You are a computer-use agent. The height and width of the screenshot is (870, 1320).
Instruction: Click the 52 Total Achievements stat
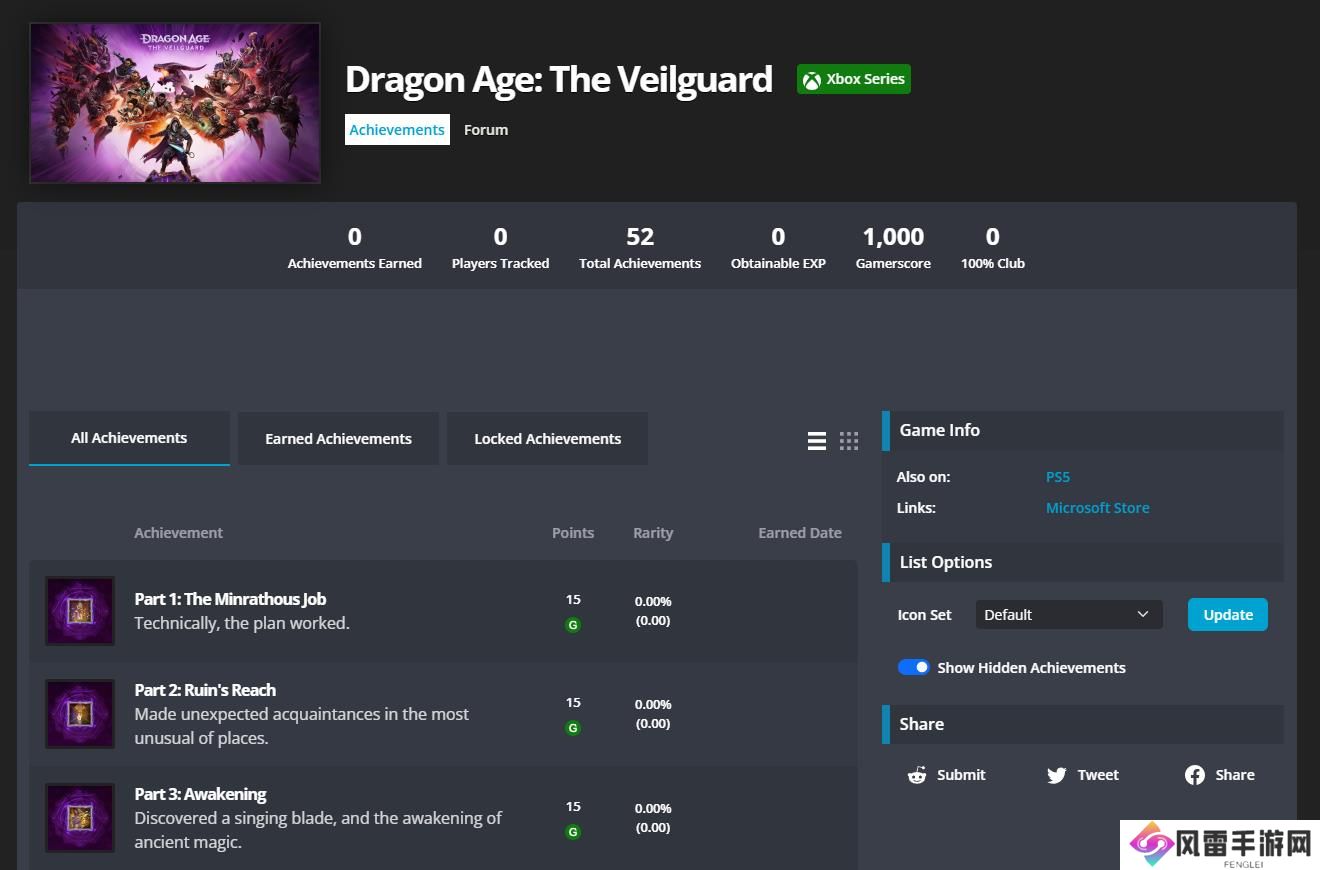(x=640, y=248)
